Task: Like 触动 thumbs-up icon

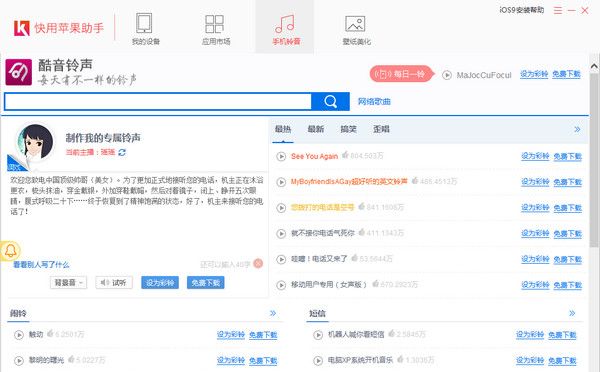Action: (50, 334)
